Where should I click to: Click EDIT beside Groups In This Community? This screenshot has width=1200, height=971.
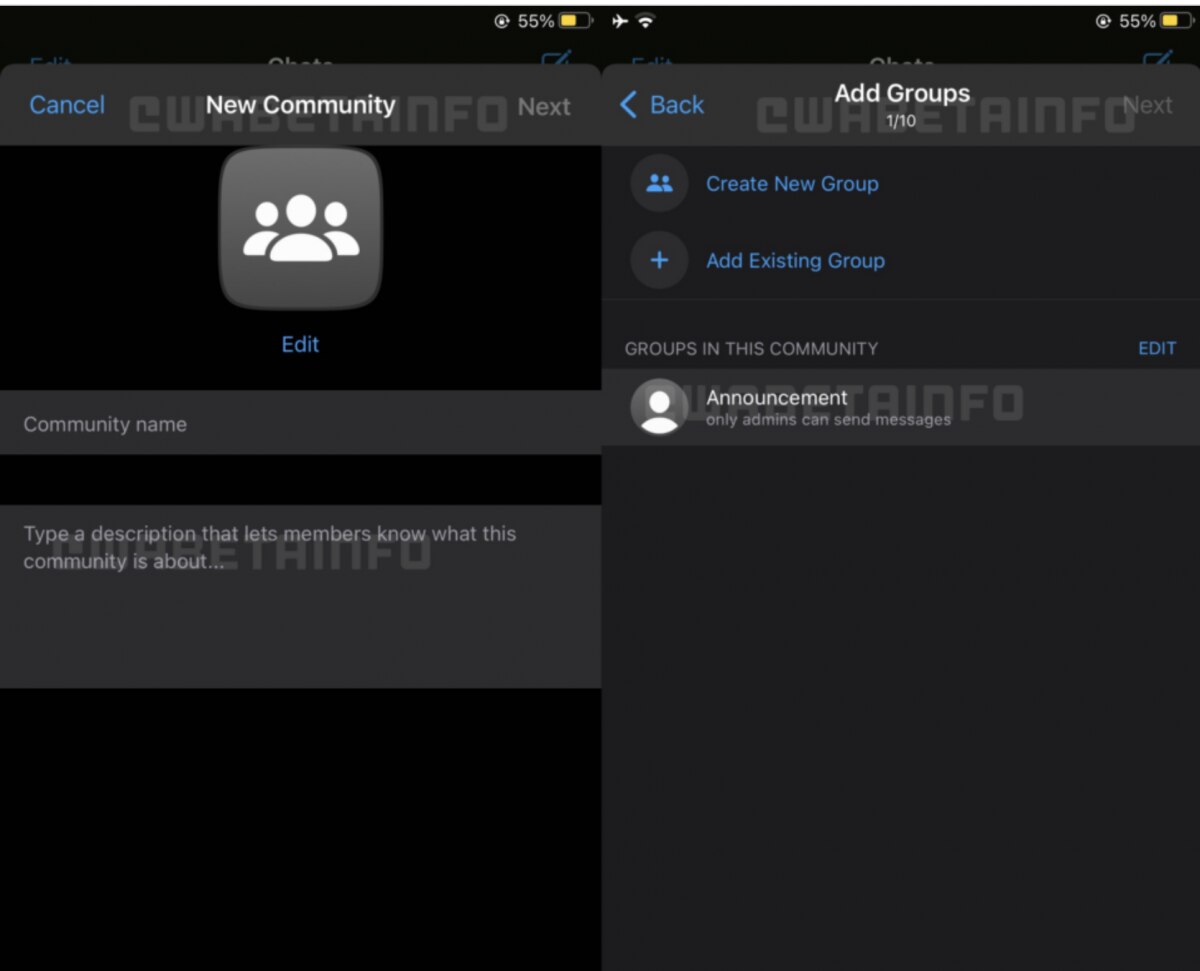[x=1157, y=348]
